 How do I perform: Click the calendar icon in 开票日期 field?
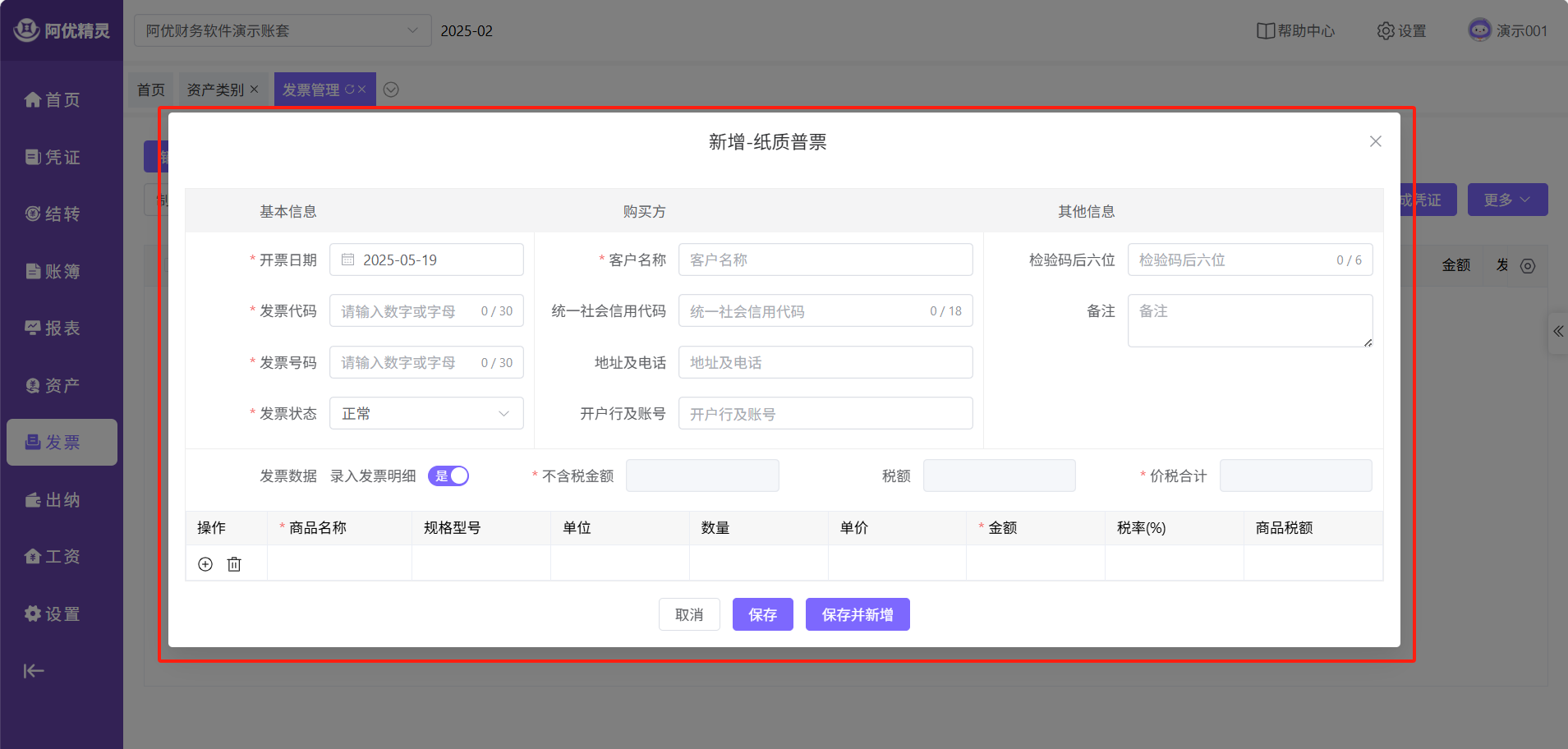[x=348, y=260]
